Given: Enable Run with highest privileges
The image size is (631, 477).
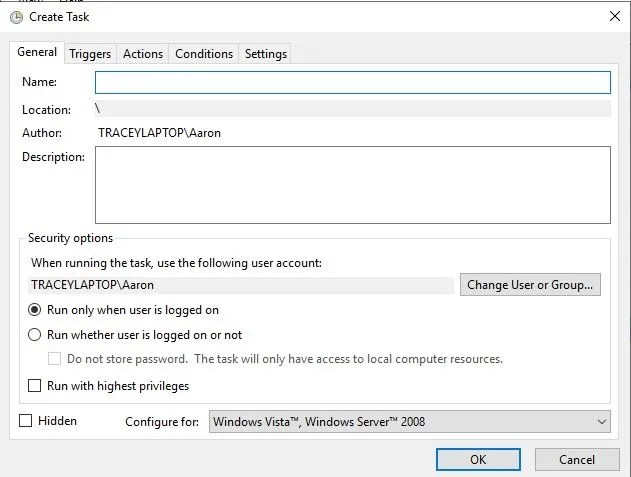Looking at the screenshot, I should [x=35, y=385].
